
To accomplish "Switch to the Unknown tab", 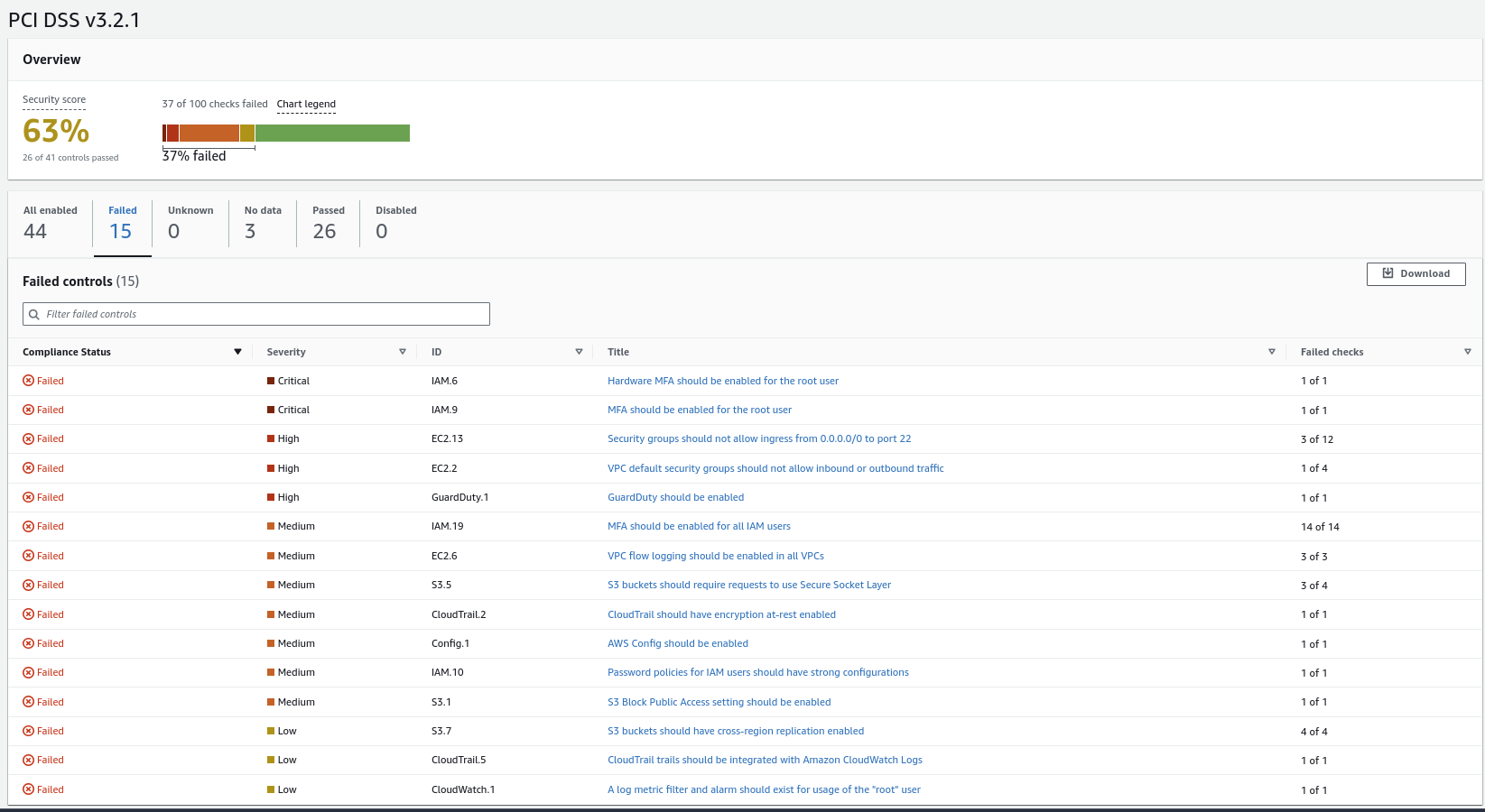I will point(190,222).
